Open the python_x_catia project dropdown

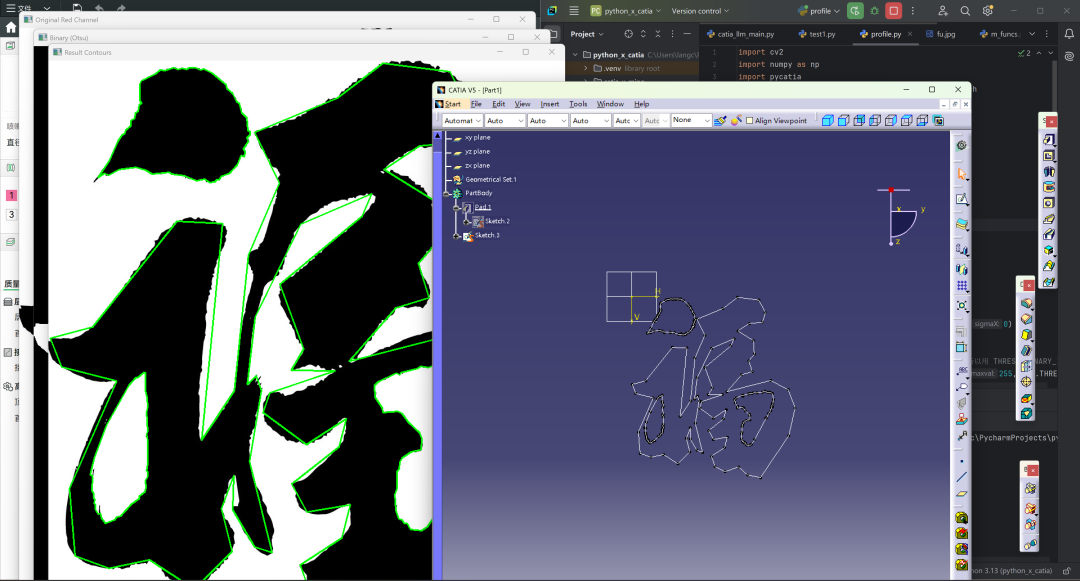tap(625, 11)
